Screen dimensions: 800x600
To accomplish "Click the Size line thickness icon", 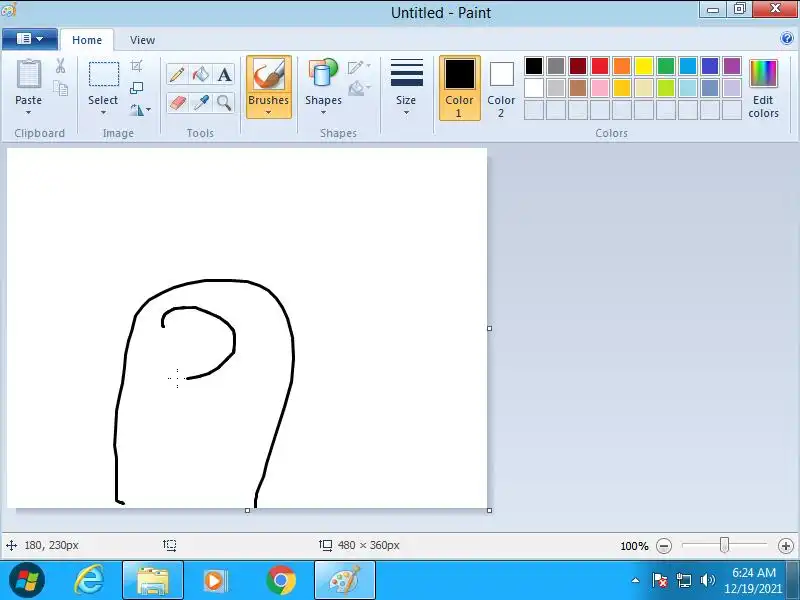I will [x=406, y=72].
